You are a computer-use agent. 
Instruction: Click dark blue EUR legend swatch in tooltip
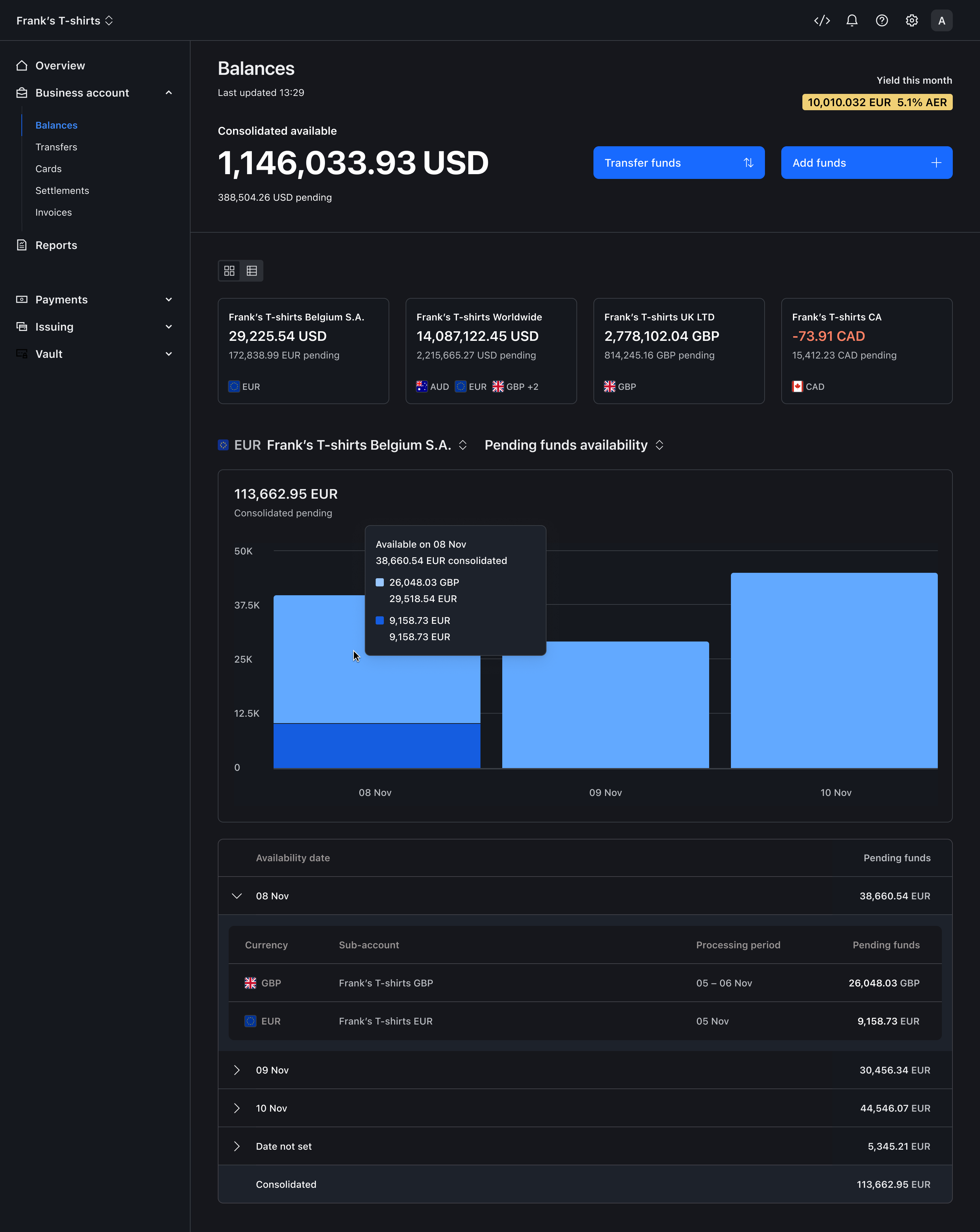[x=380, y=620]
